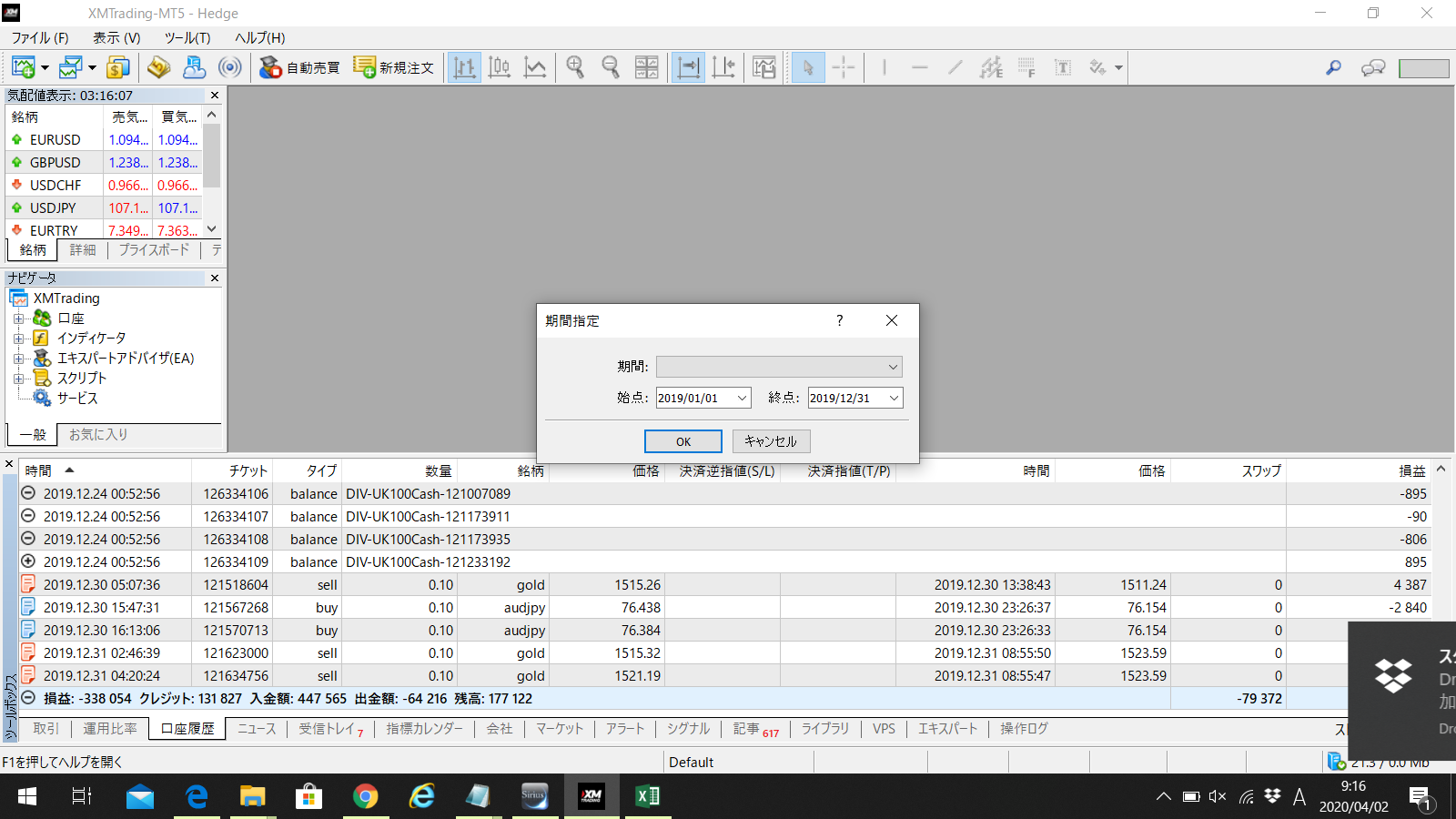The image size is (1456, 819).
Task: Open the ツール(T) menu
Action: tap(187, 37)
